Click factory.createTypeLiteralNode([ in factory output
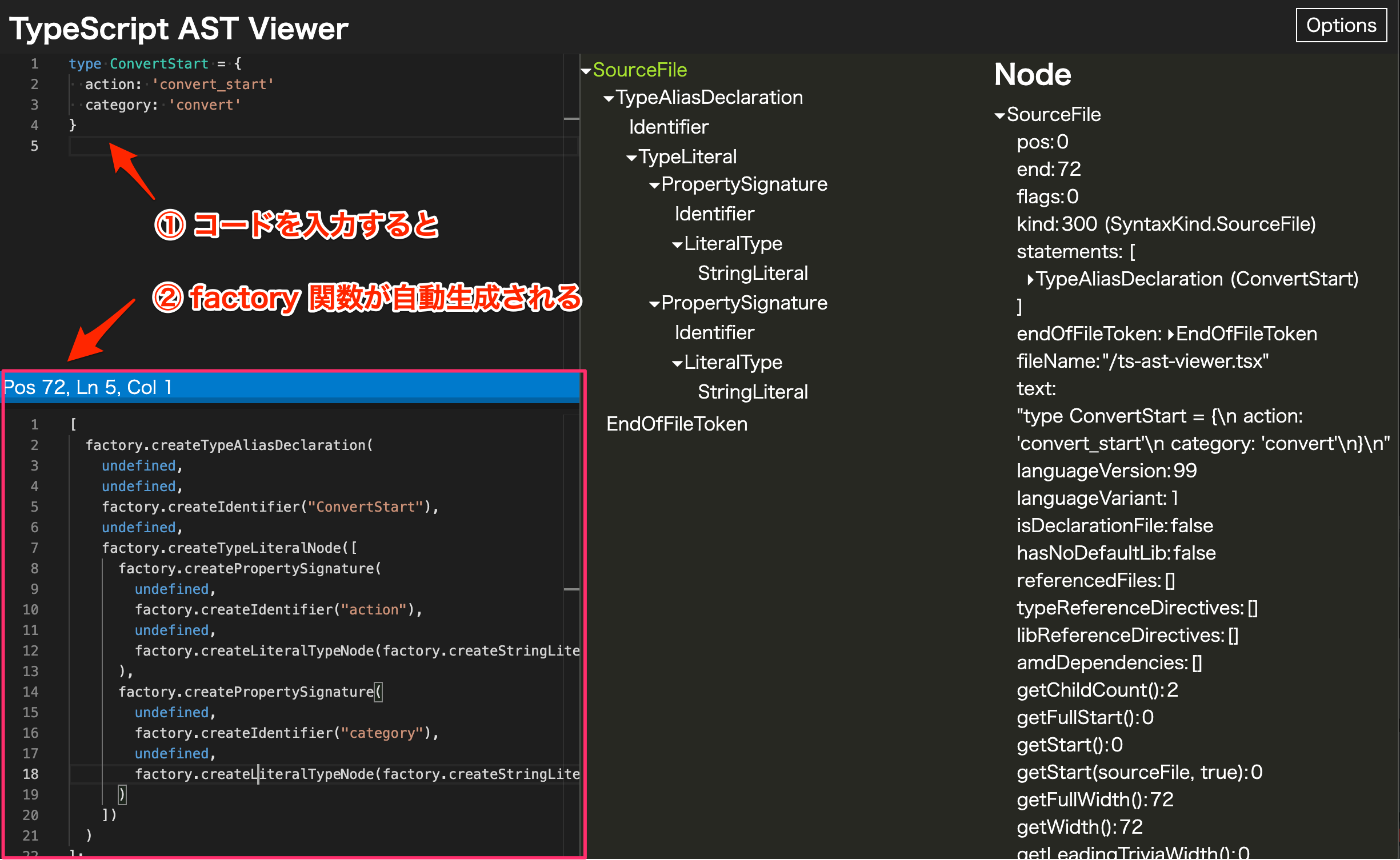The height and width of the screenshot is (860, 1400). 230,548
